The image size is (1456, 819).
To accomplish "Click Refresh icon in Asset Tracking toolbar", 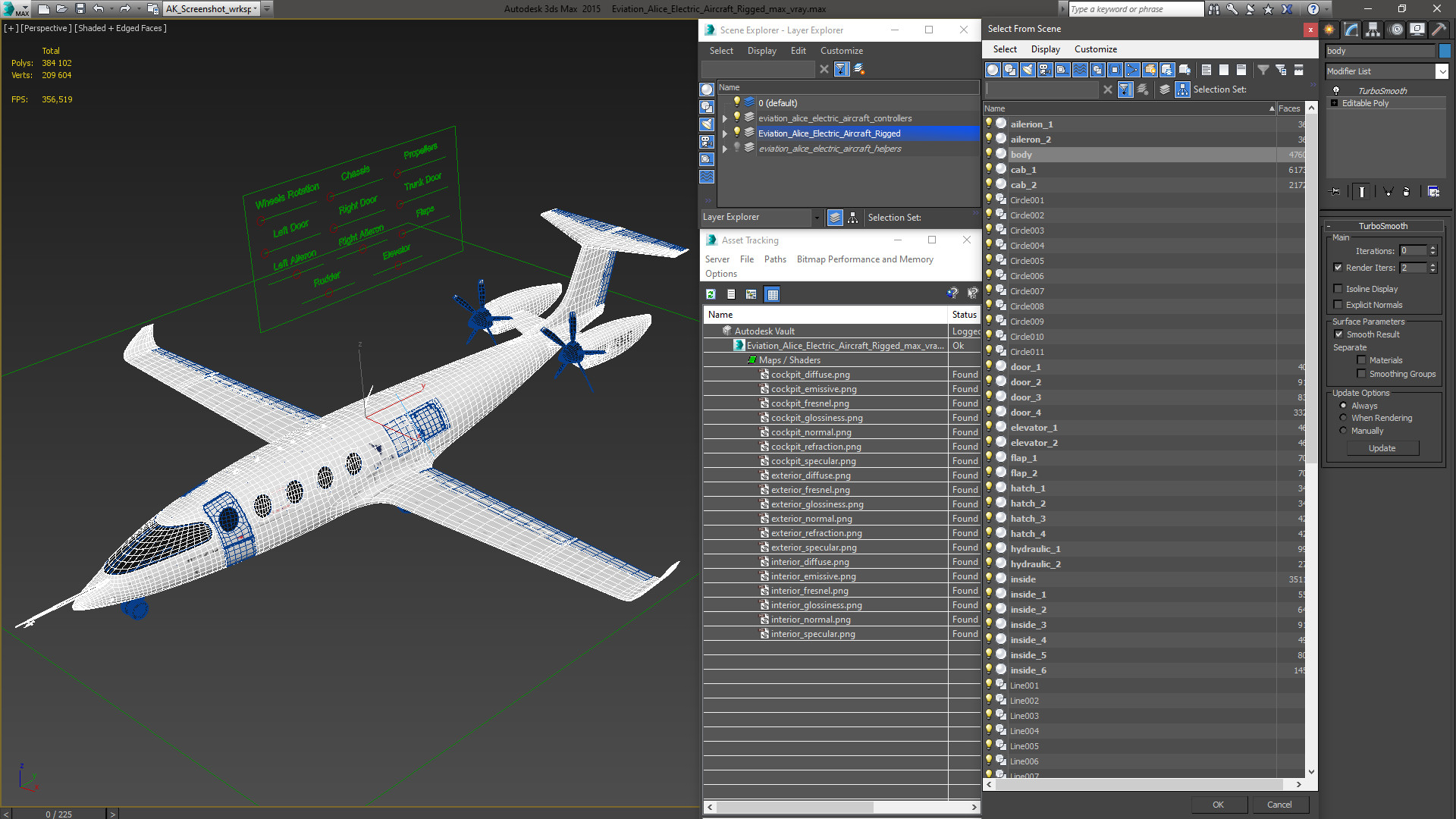I will tap(711, 294).
